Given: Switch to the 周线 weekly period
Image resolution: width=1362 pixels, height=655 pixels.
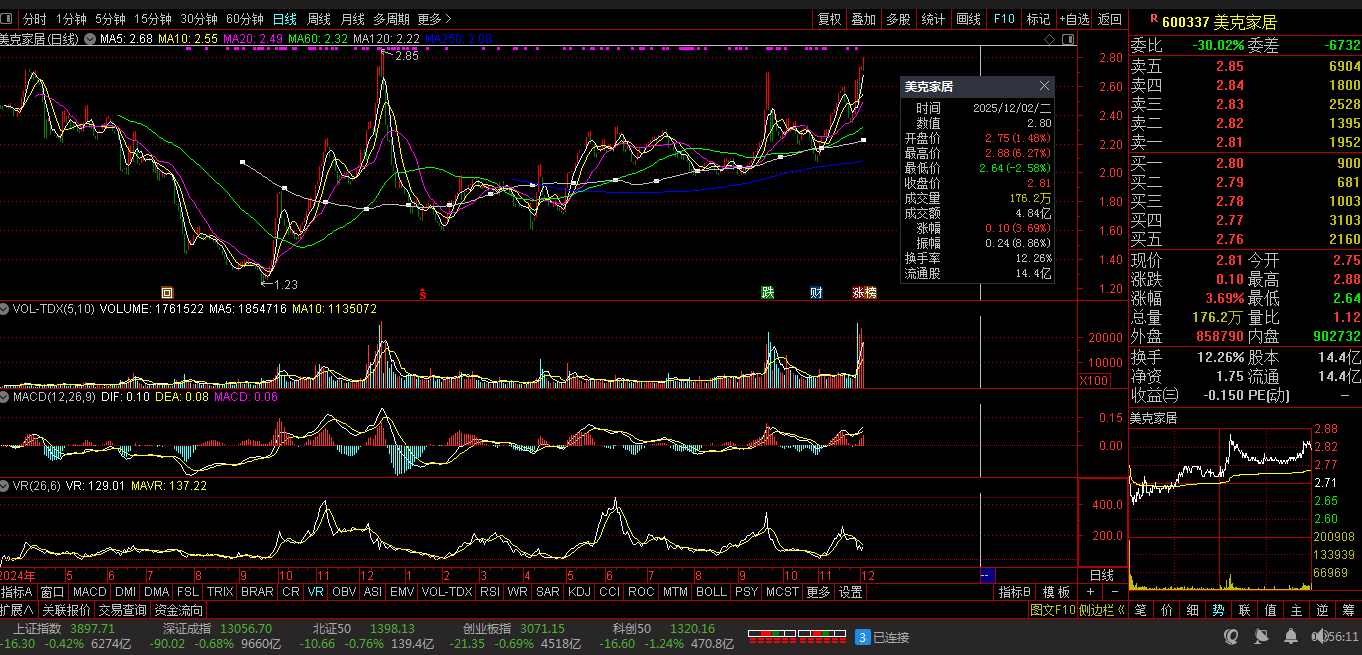Looking at the screenshot, I should click(318, 19).
